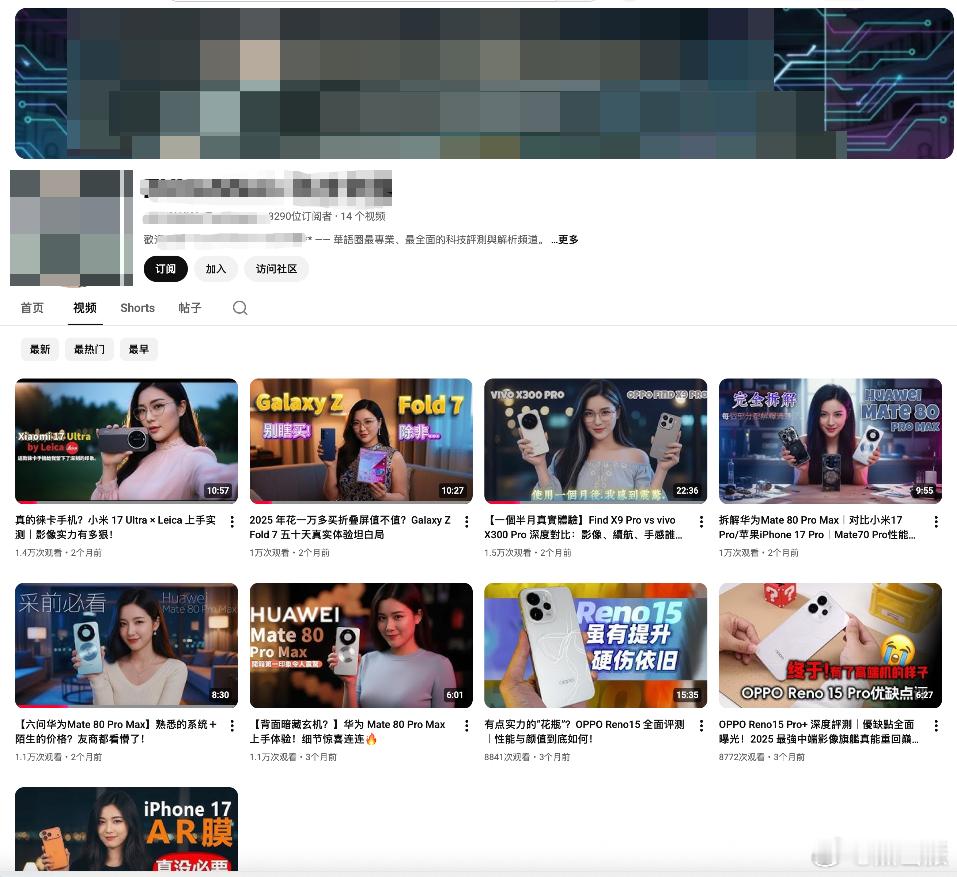Open more options for 背面暗藏玄机 video
The width and height of the screenshot is (957, 877).
[x=466, y=726]
